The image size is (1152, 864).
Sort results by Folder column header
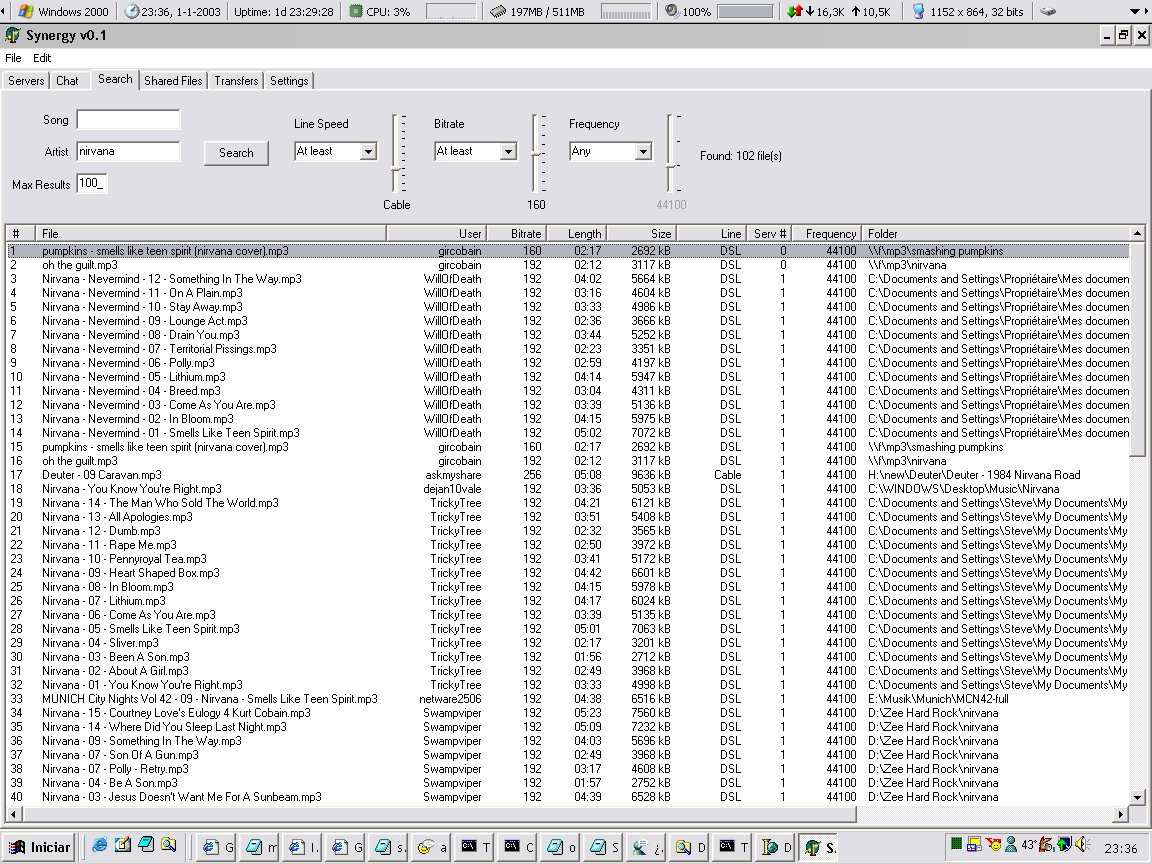pos(996,234)
